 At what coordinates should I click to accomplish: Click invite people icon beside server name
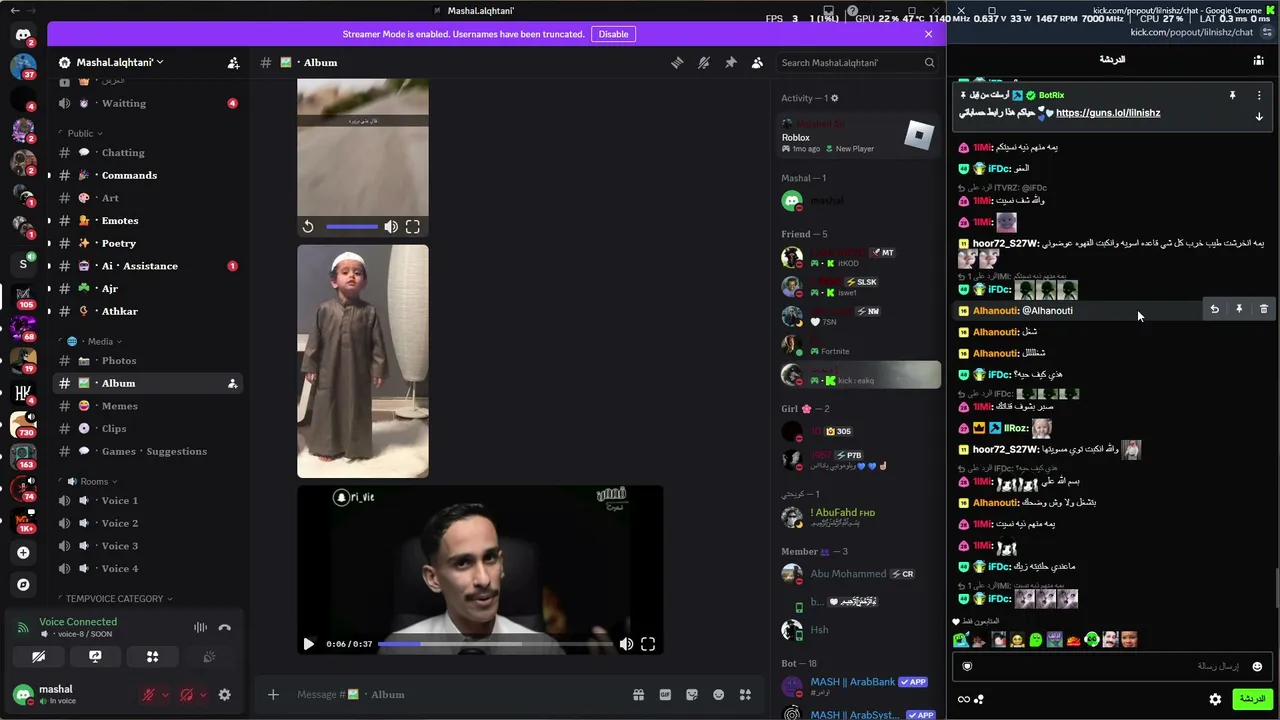pyautogui.click(x=233, y=62)
